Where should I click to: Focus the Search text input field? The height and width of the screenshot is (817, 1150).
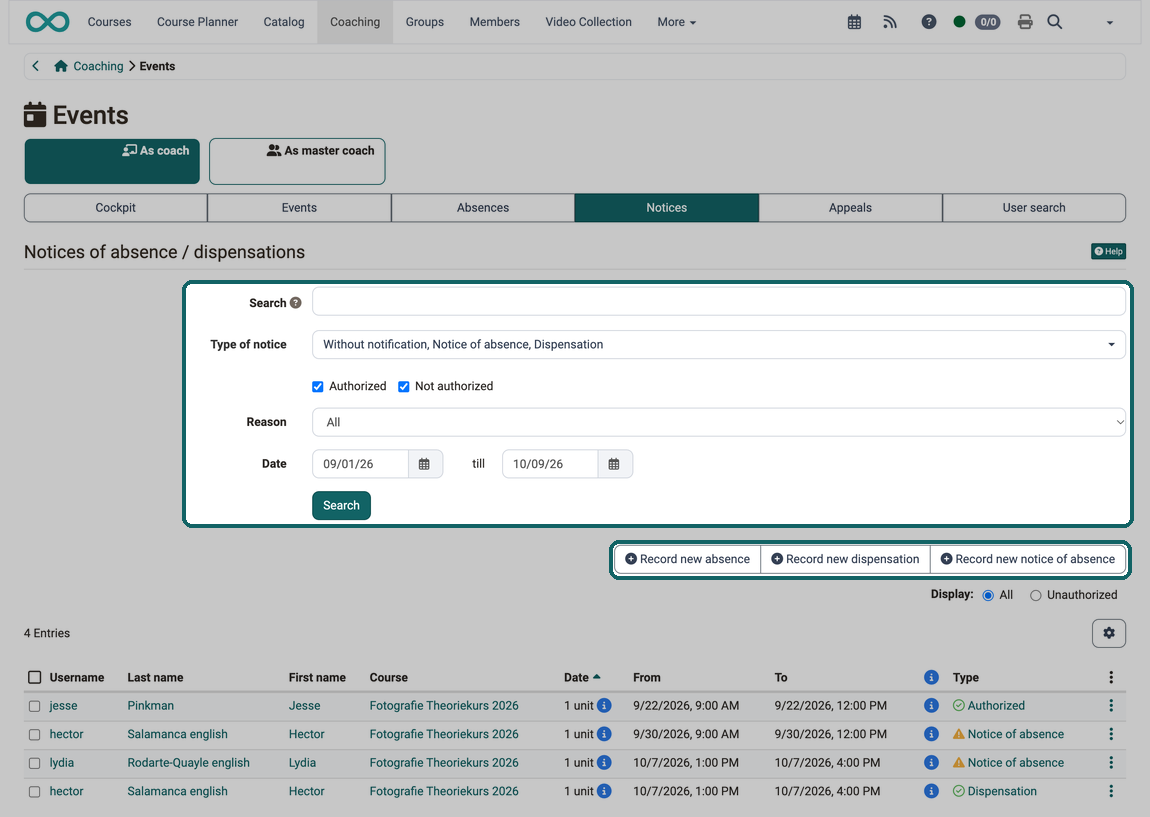[719, 301]
